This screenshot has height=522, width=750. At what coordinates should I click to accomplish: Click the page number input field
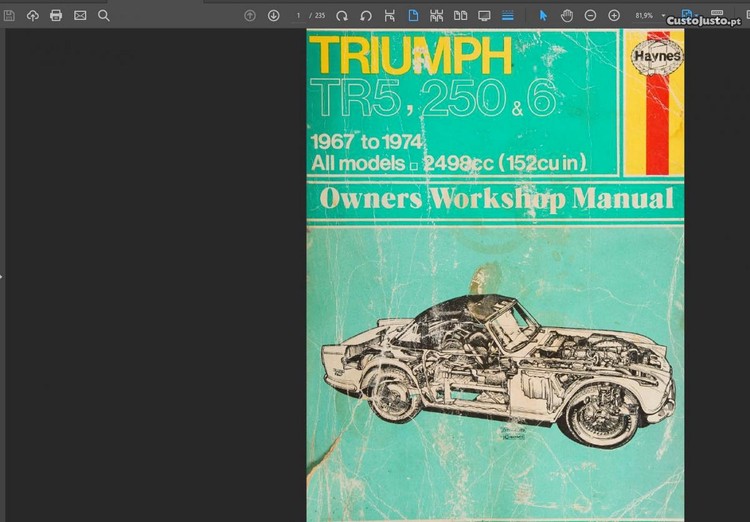pos(299,16)
